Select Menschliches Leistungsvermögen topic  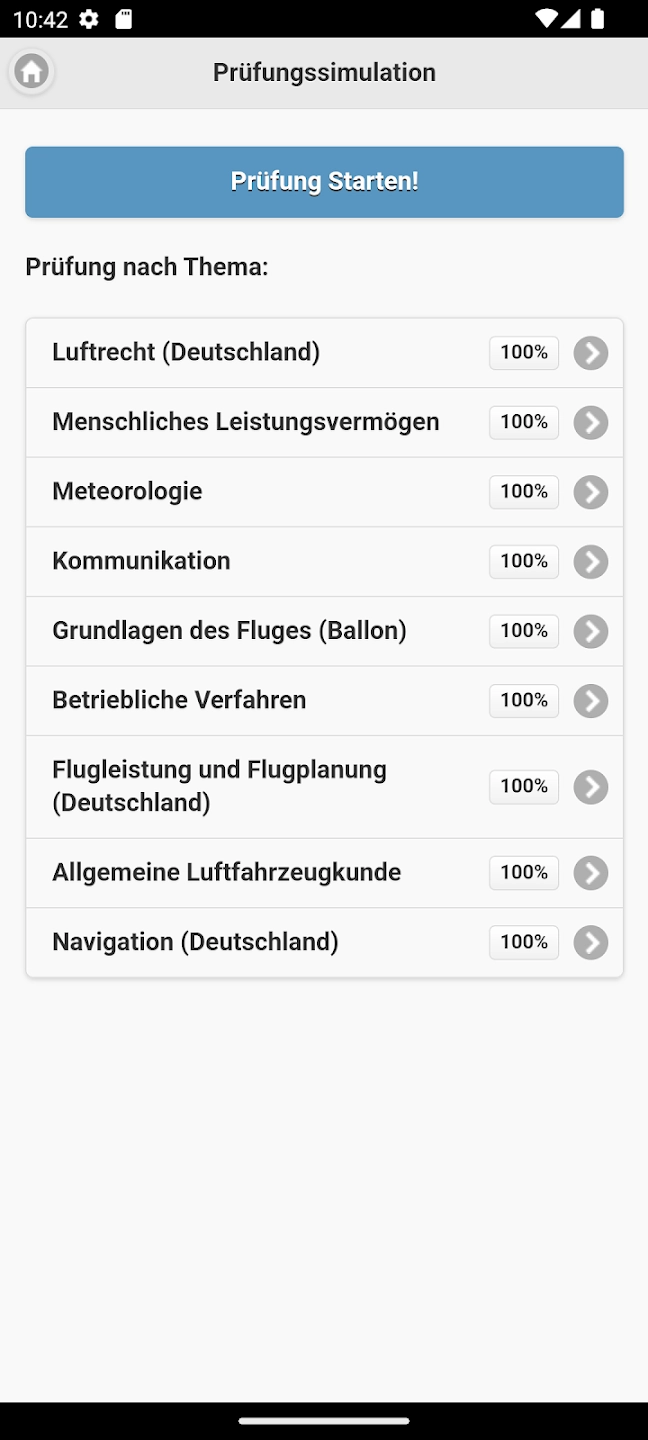[x=246, y=422]
